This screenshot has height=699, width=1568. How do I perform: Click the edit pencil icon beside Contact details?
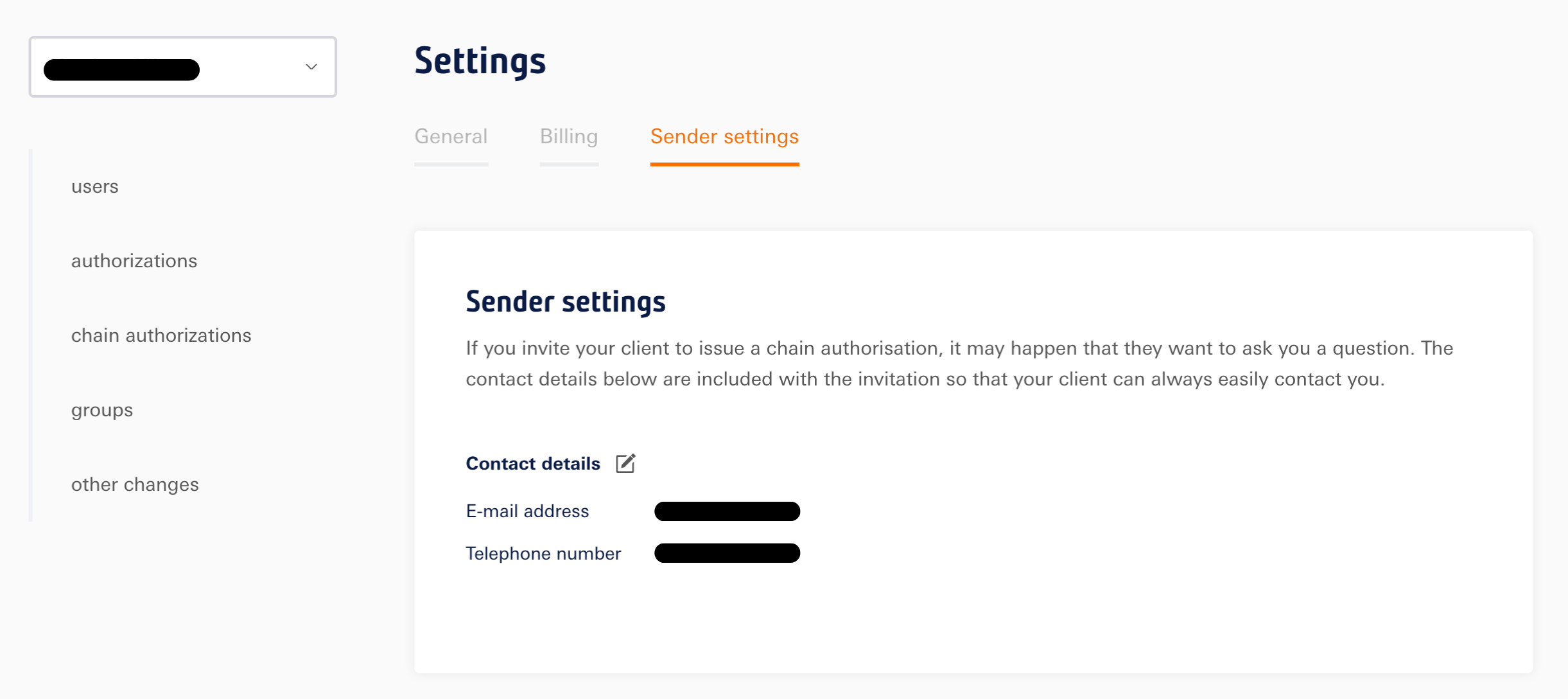click(x=625, y=463)
